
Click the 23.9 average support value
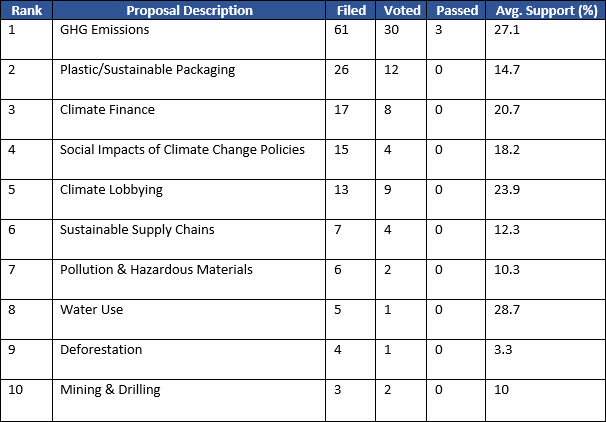pos(507,190)
